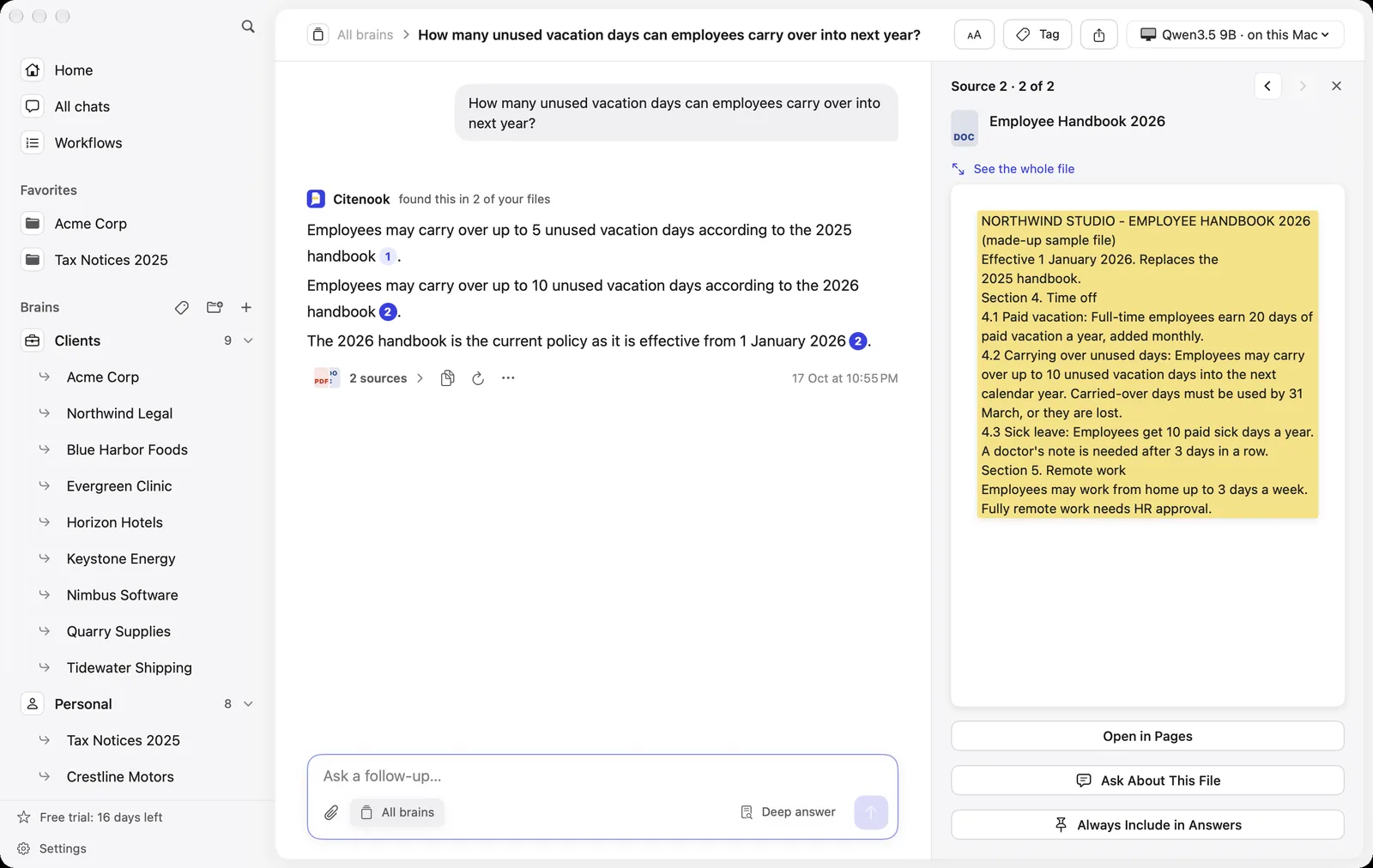Collapse the Personal brain group chevron
This screenshot has height=868, width=1373.
tap(248, 704)
